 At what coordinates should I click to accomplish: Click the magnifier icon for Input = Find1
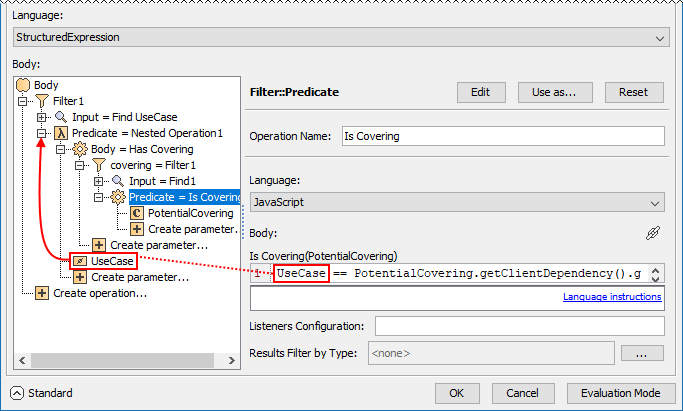118,181
